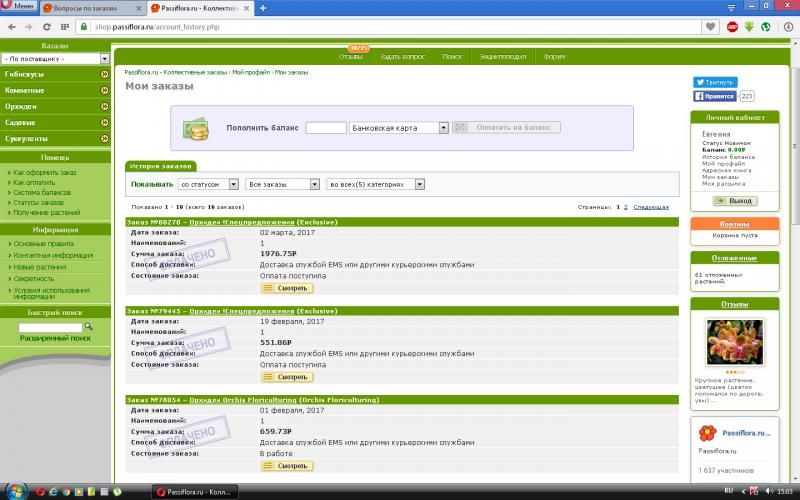The image size is (800, 500).
Task: Open the 'со статусом' filter dropdown
Action: (208, 184)
